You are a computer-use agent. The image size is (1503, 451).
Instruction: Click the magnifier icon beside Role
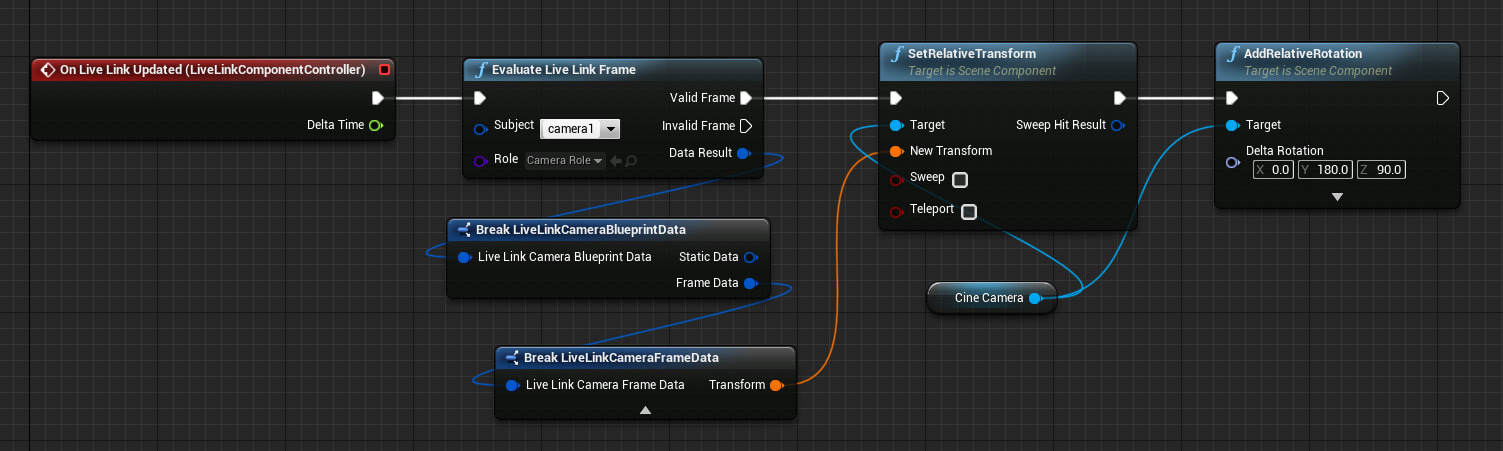tap(631, 161)
